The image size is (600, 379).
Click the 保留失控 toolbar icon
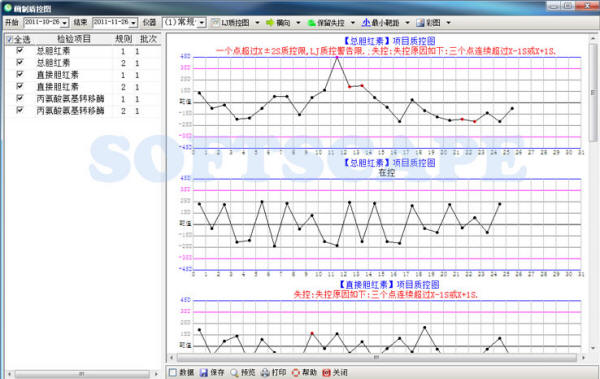tap(312, 23)
